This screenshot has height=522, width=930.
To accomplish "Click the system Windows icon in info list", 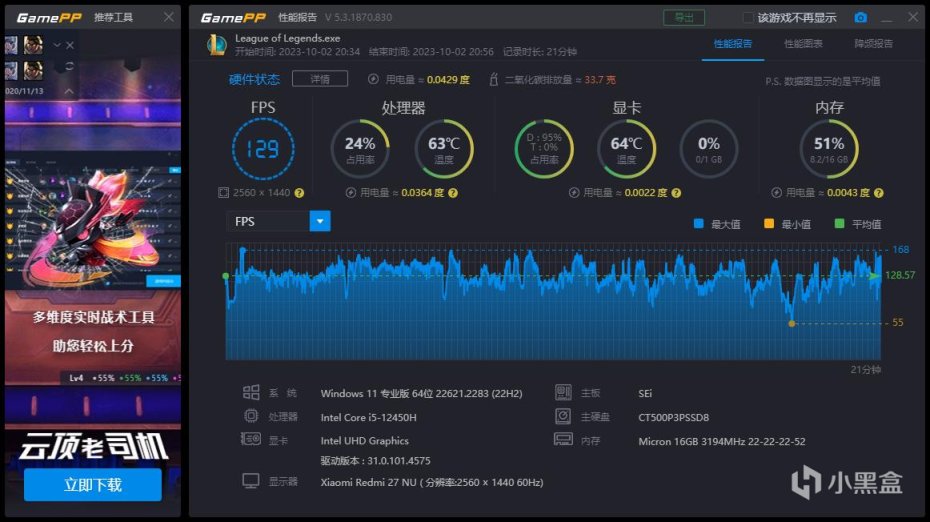I will tap(251, 392).
